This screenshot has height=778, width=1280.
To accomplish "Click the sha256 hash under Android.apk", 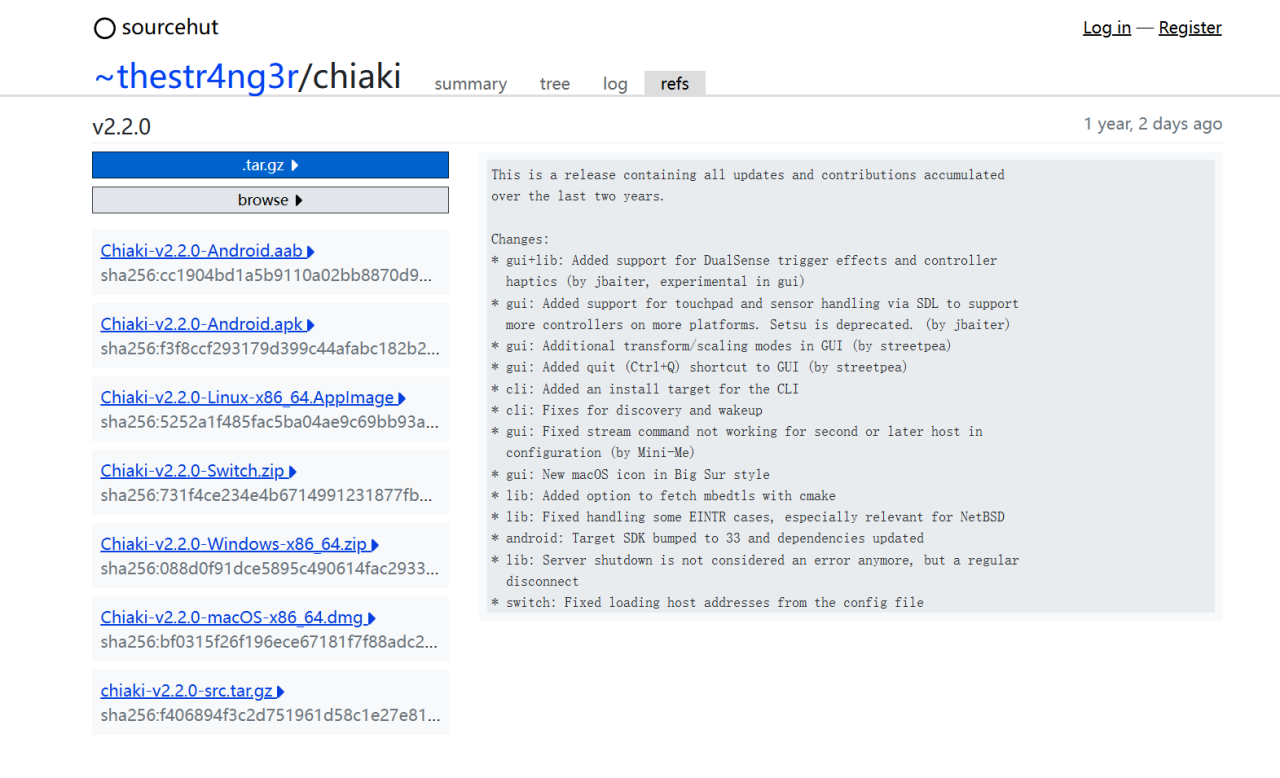I will pos(270,348).
